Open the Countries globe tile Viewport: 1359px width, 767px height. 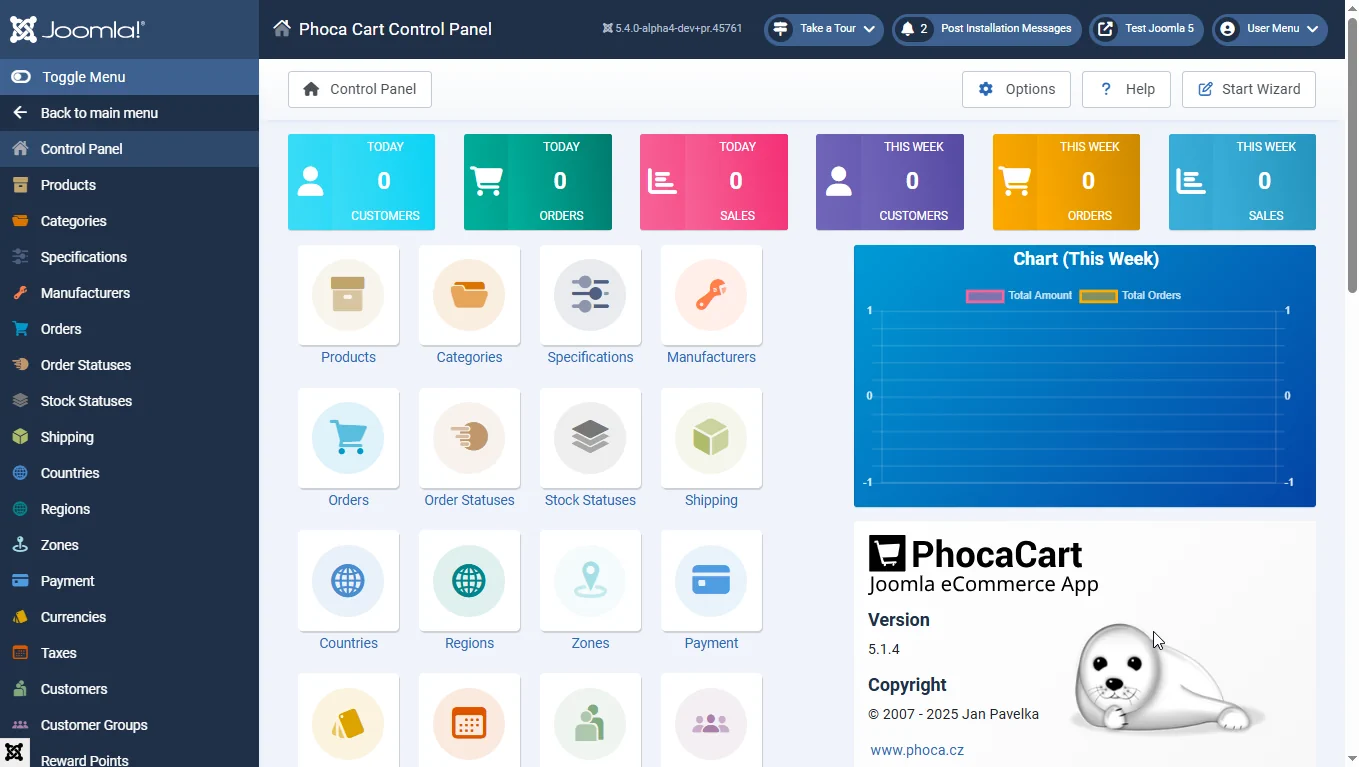tap(348, 581)
